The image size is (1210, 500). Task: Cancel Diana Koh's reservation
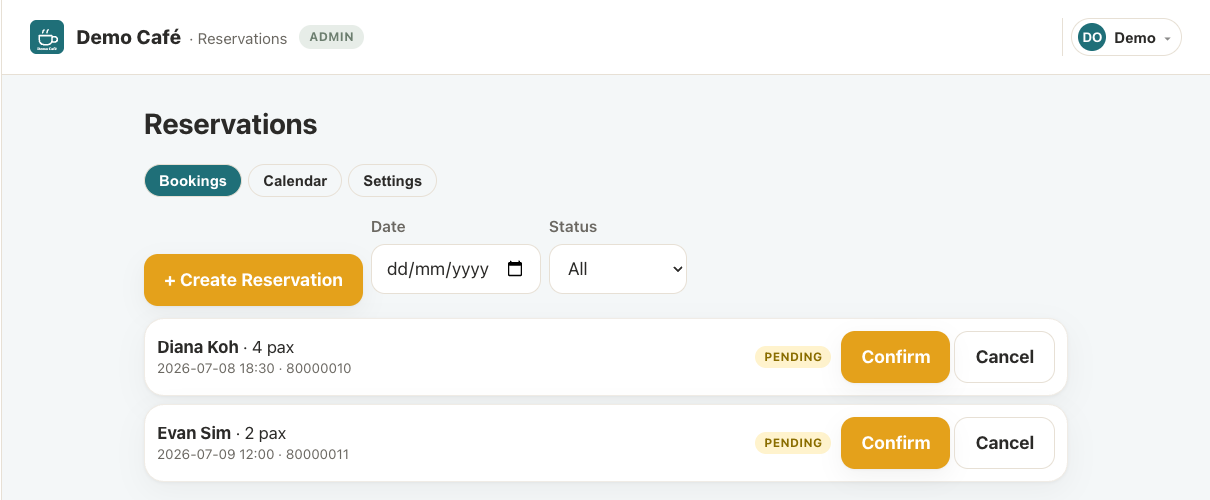click(x=1004, y=357)
